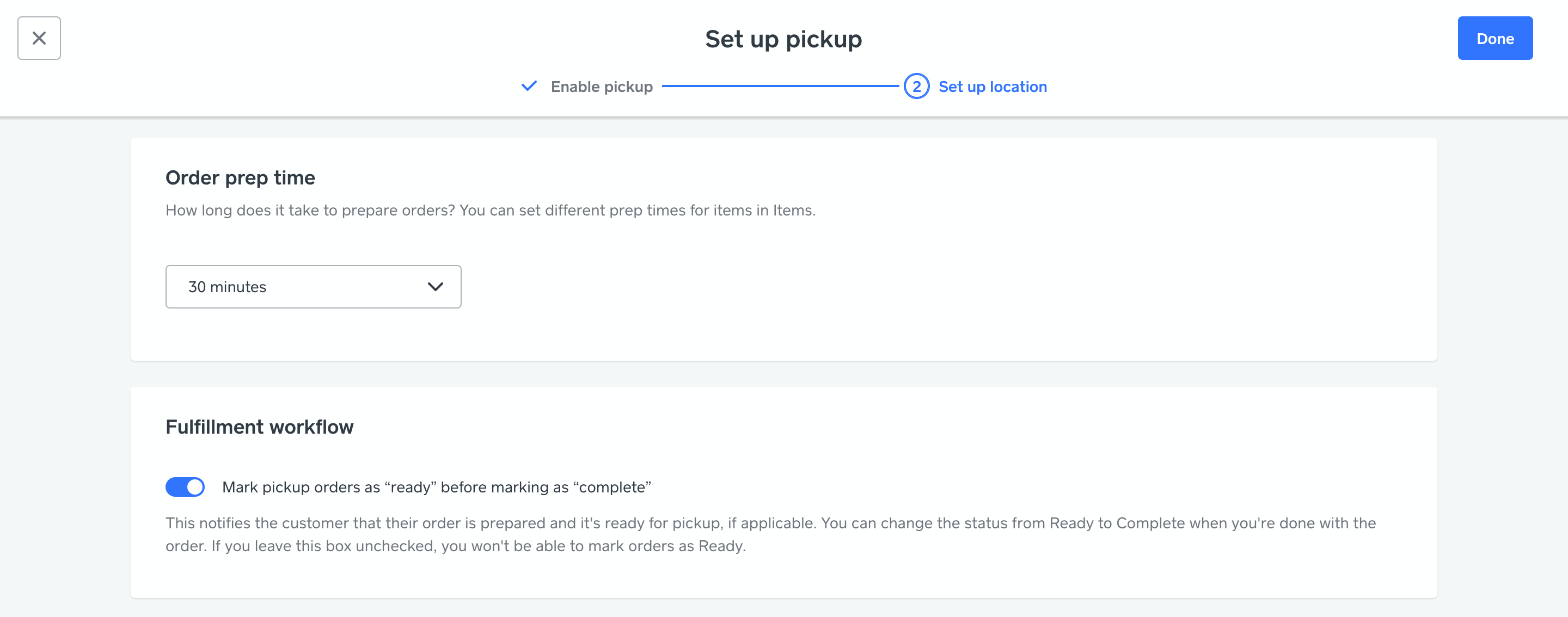Viewport: 1568px width, 617px height.
Task: Click the chevron arrow in prep time selector
Action: [435, 287]
